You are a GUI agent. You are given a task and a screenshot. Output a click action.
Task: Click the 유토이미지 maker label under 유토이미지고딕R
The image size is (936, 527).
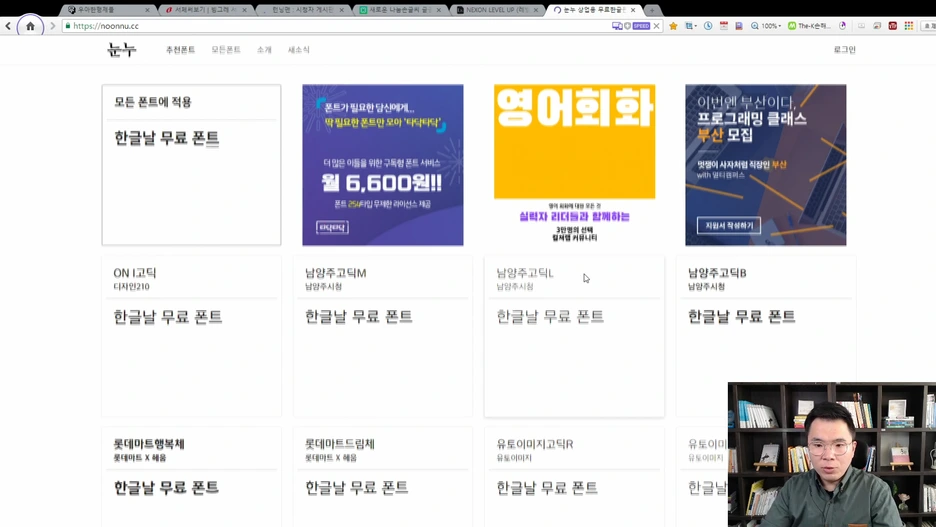514,458
